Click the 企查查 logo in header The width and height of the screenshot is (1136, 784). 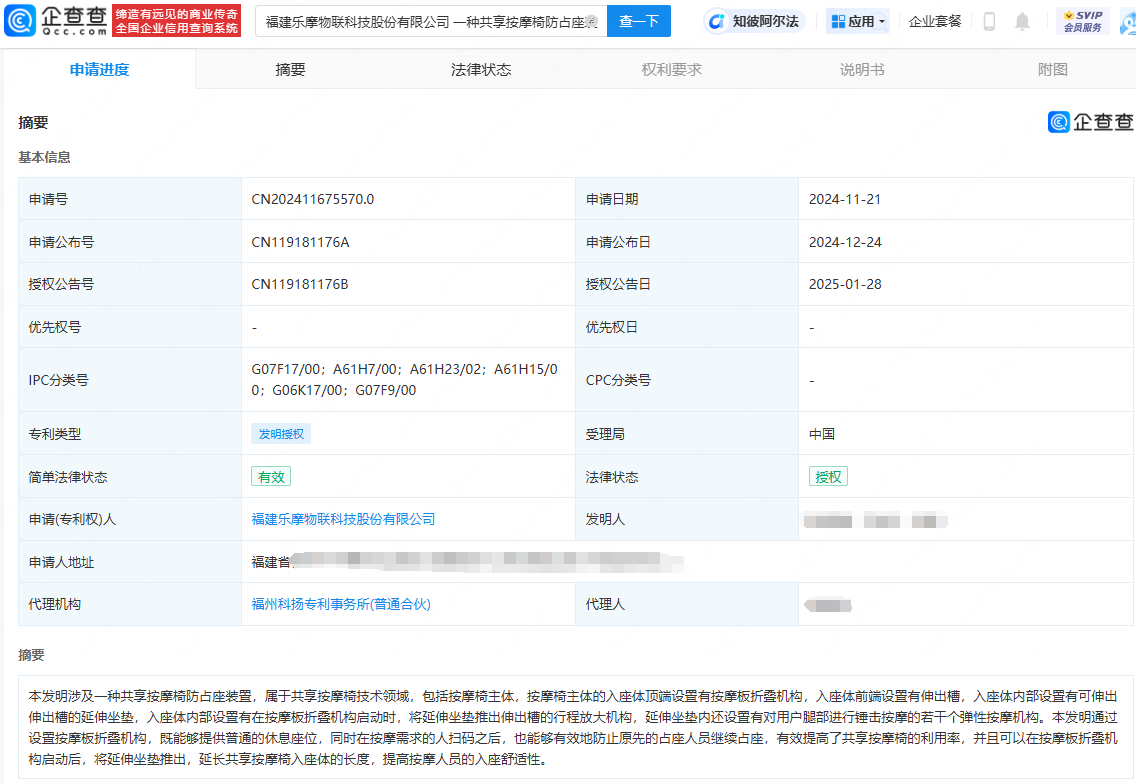pos(57,20)
